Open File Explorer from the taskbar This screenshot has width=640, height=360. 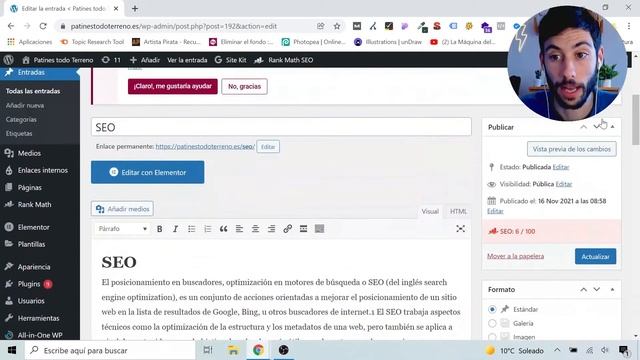(x=233, y=350)
